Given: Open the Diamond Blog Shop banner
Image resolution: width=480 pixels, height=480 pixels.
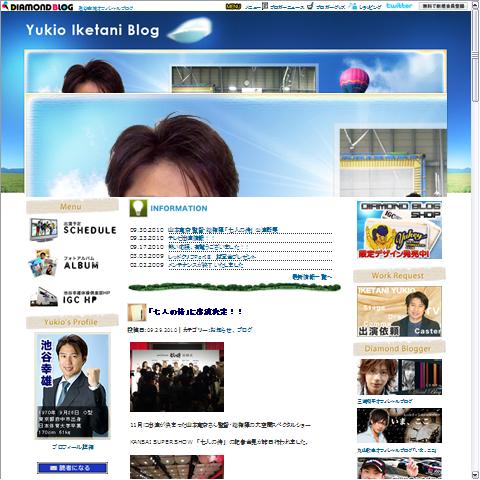Looking at the screenshot, I should [399, 230].
